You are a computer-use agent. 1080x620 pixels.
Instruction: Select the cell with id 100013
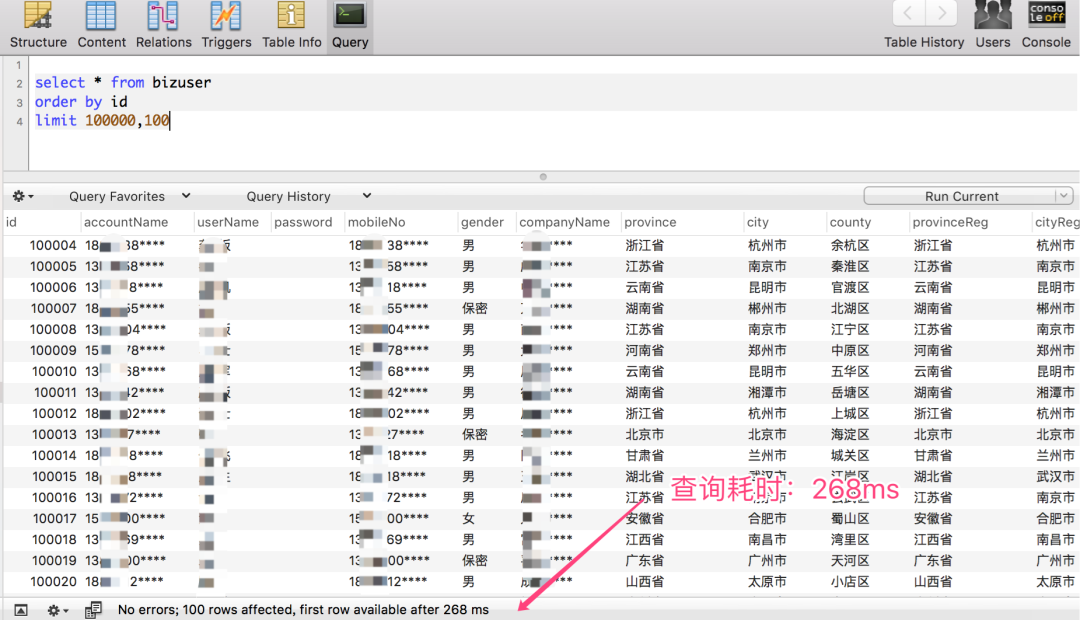tap(54, 435)
